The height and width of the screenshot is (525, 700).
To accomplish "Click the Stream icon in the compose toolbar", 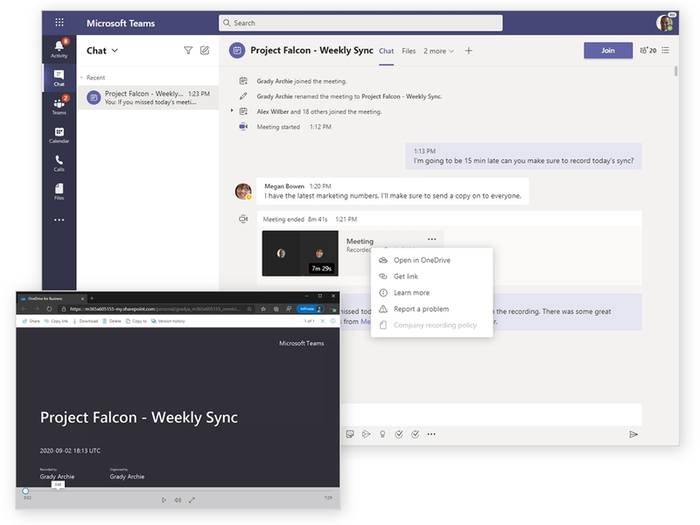I will (366, 434).
